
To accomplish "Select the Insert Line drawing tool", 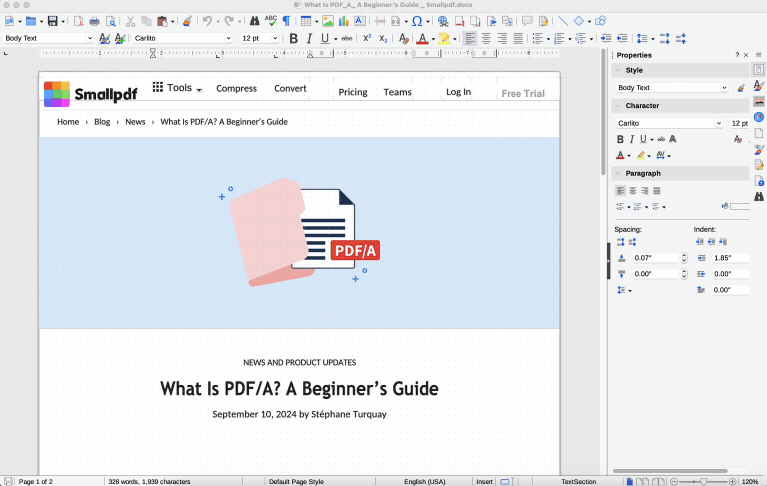I will (x=563, y=21).
